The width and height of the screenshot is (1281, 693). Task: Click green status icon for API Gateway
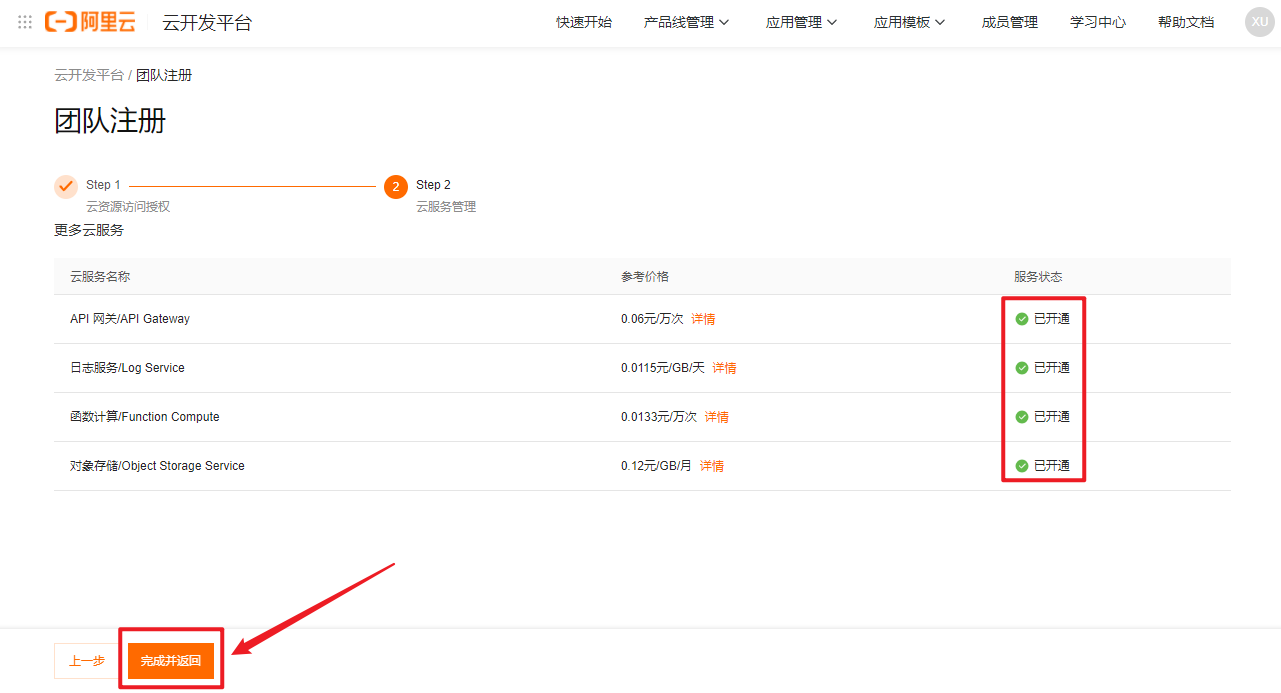tap(1022, 319)
